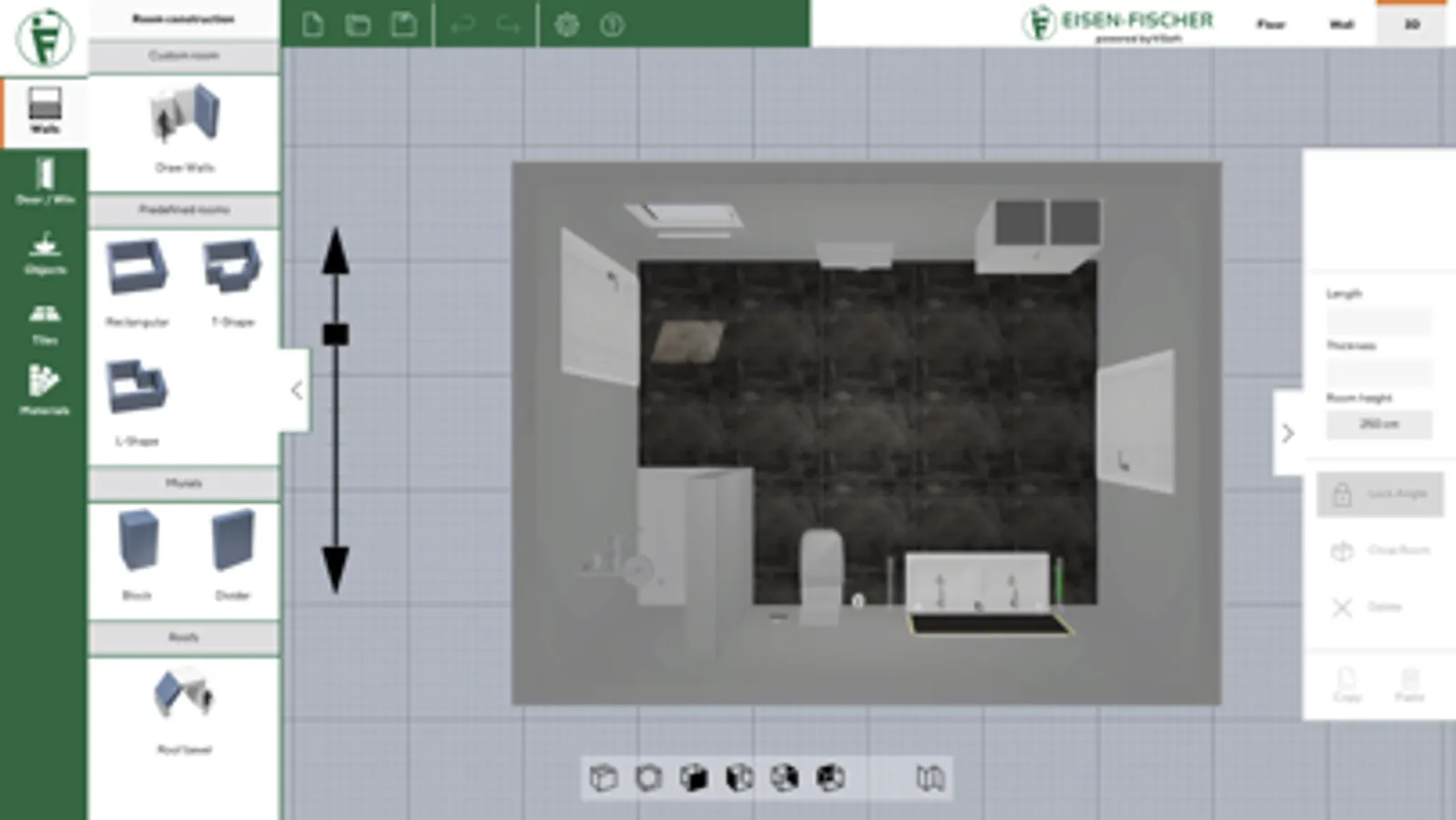Open settings via the gear icon
Screen dimensions: 1456x820
566,25
